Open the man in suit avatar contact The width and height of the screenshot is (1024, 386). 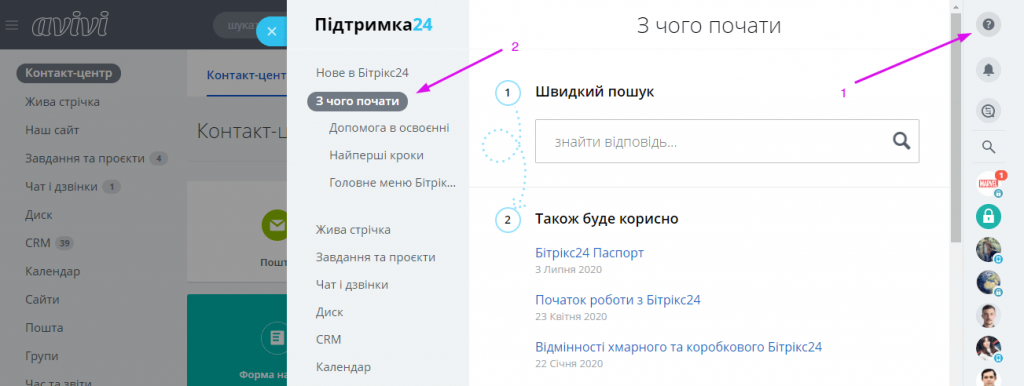click(988, 315)
